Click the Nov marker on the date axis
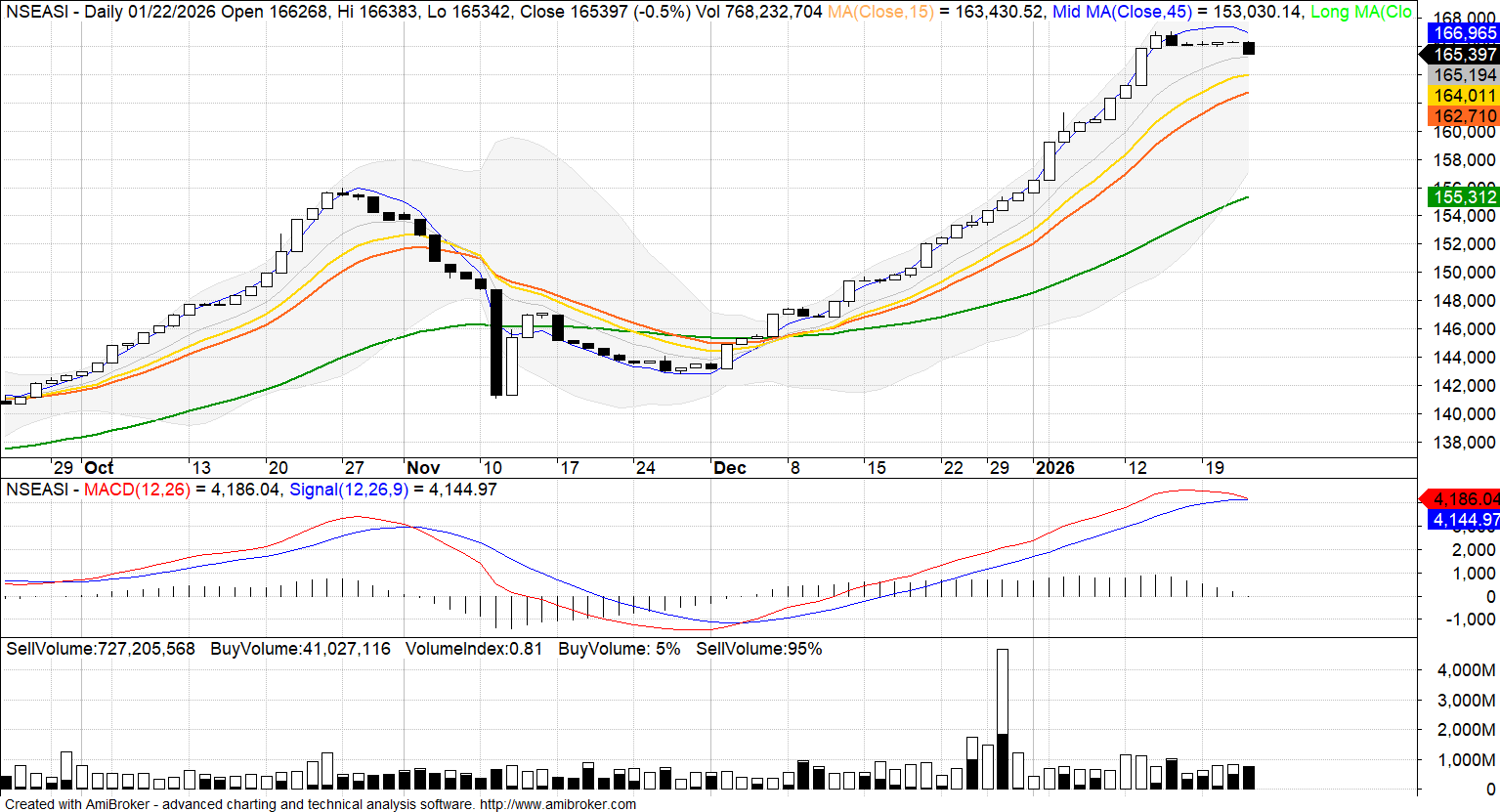Screen dimensions: 1500x812 (x=423, y=468)
